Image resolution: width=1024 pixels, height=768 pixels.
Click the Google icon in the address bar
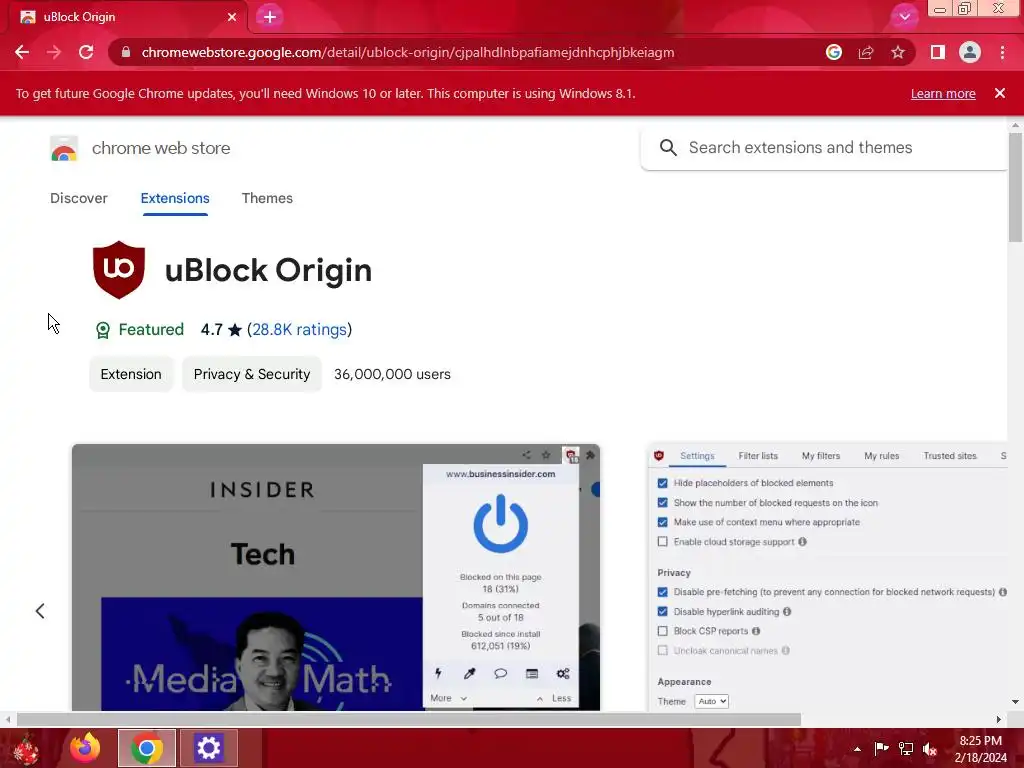(x=833, y=52)
